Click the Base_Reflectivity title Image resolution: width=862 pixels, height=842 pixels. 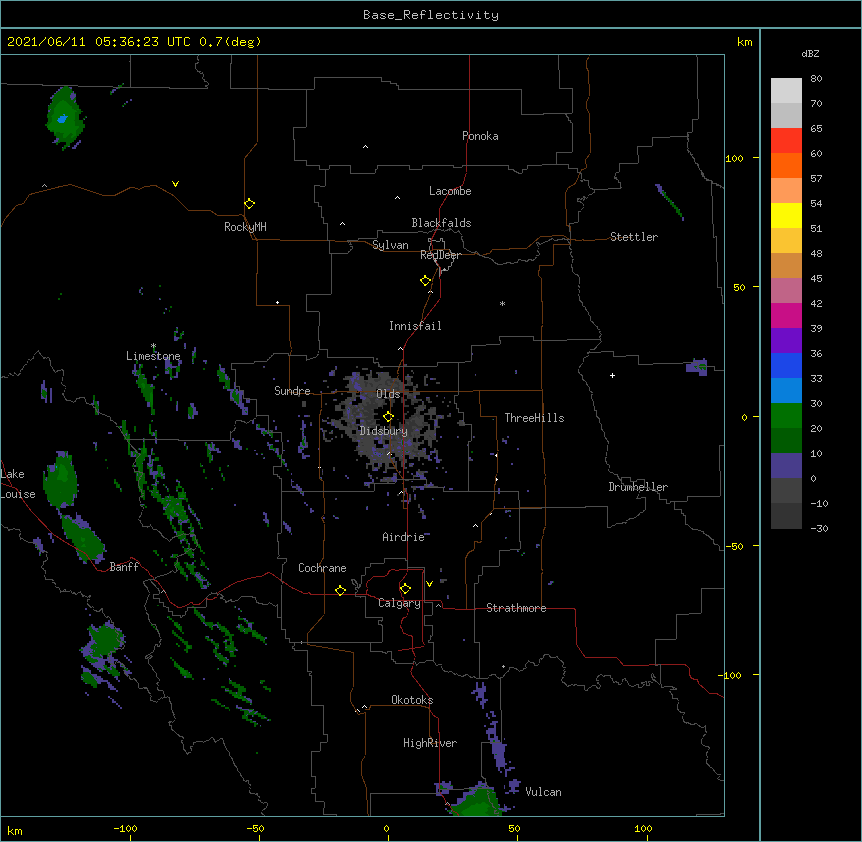[431, 15]
